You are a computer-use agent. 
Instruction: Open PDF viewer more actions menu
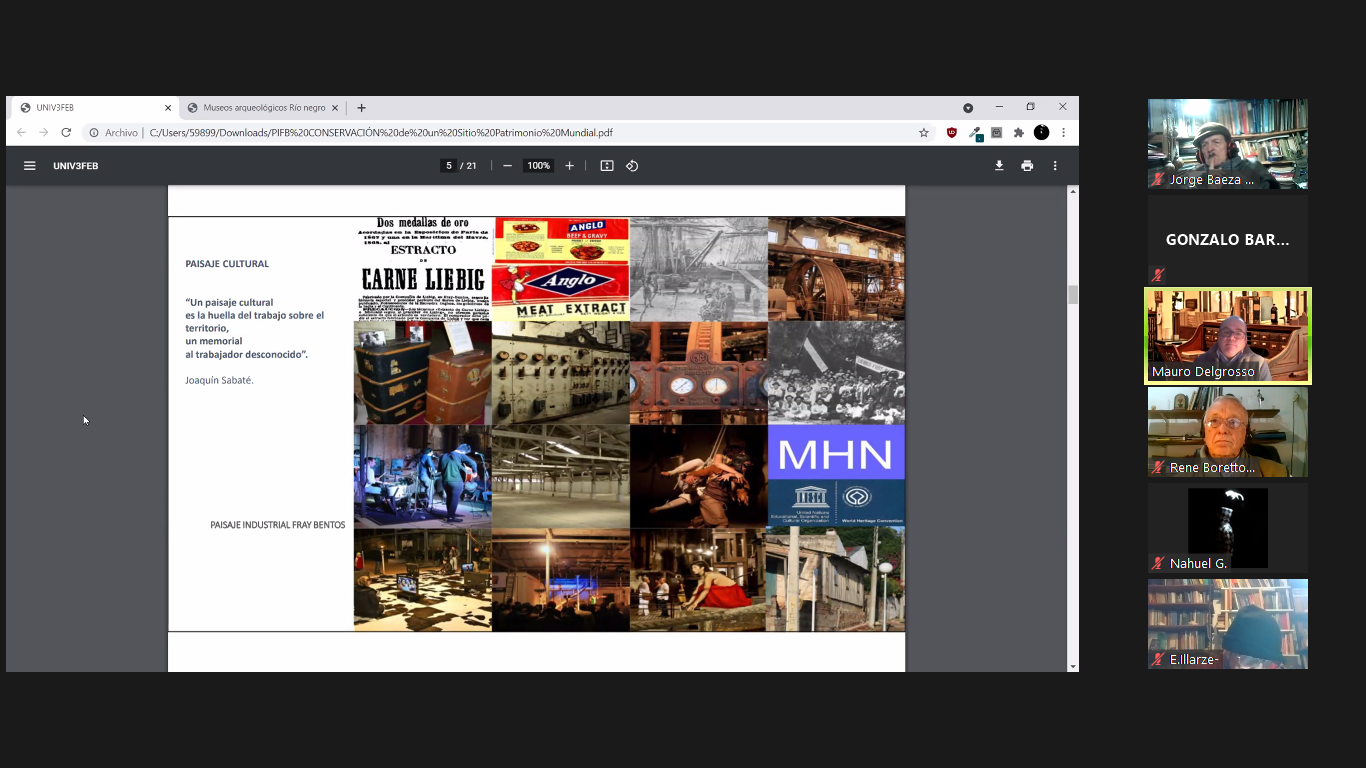1055,166
